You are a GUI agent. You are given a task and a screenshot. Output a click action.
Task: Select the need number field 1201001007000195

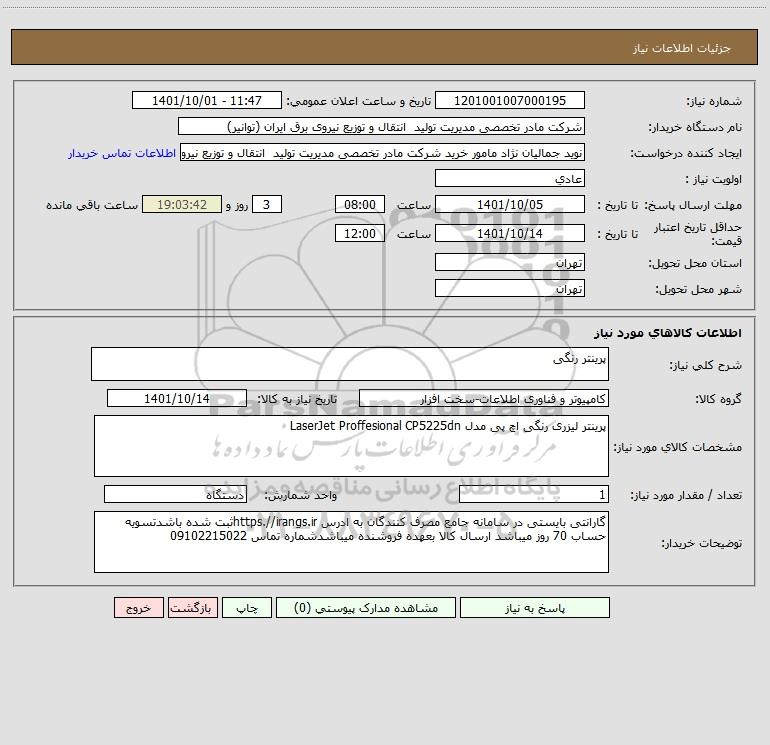(510, 100)
